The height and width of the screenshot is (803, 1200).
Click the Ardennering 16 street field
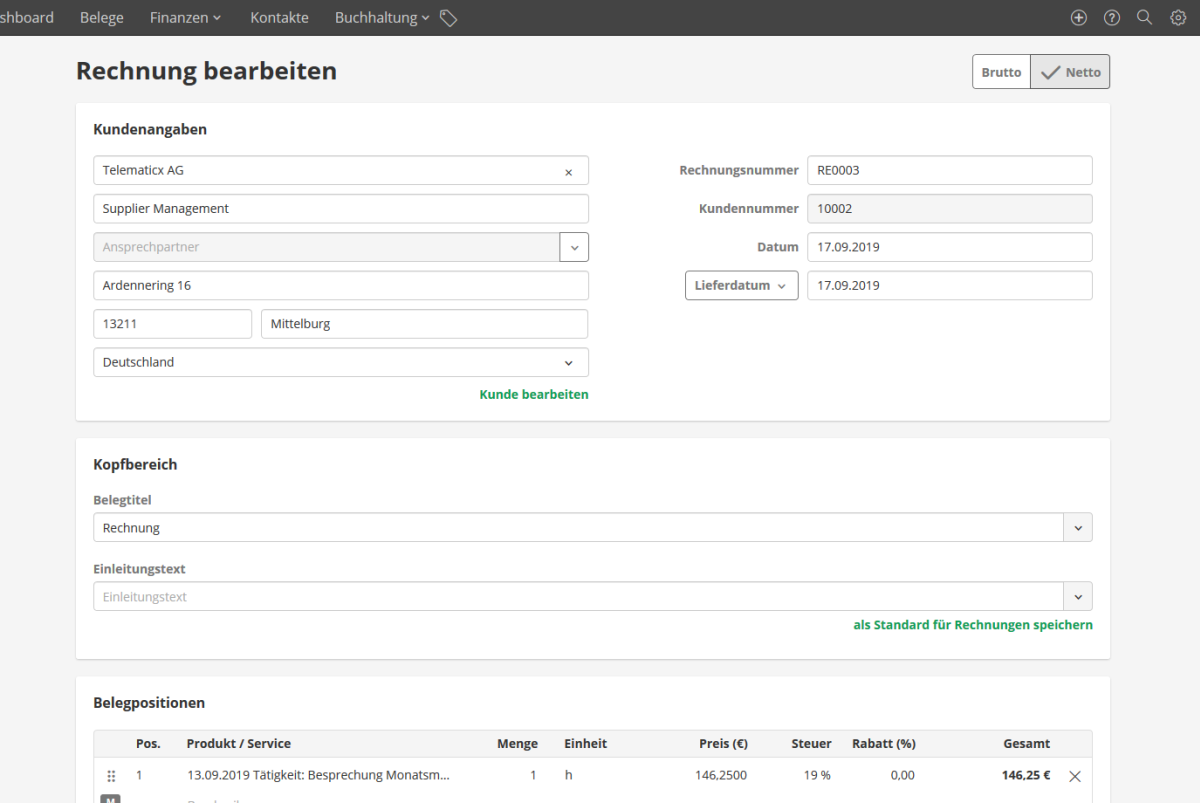[x=341, y=286]
